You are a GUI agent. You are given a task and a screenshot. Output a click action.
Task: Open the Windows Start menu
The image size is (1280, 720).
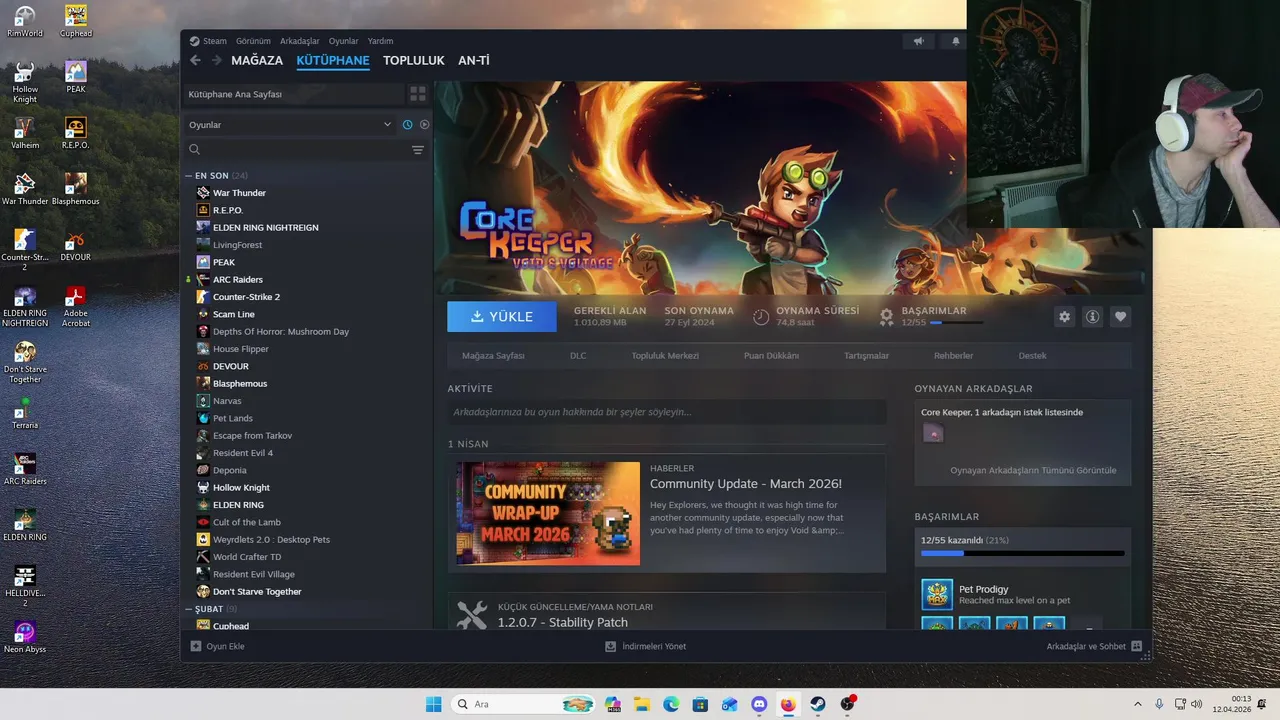coord(433,704)
